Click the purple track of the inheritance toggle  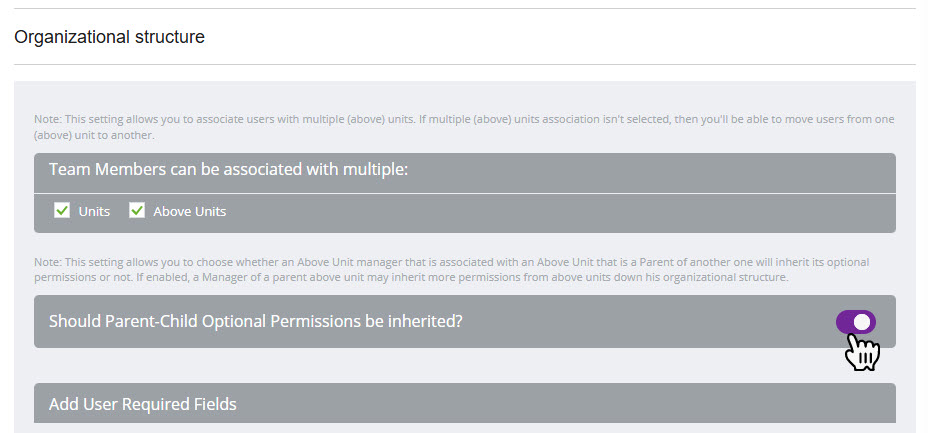click(845, 322)
